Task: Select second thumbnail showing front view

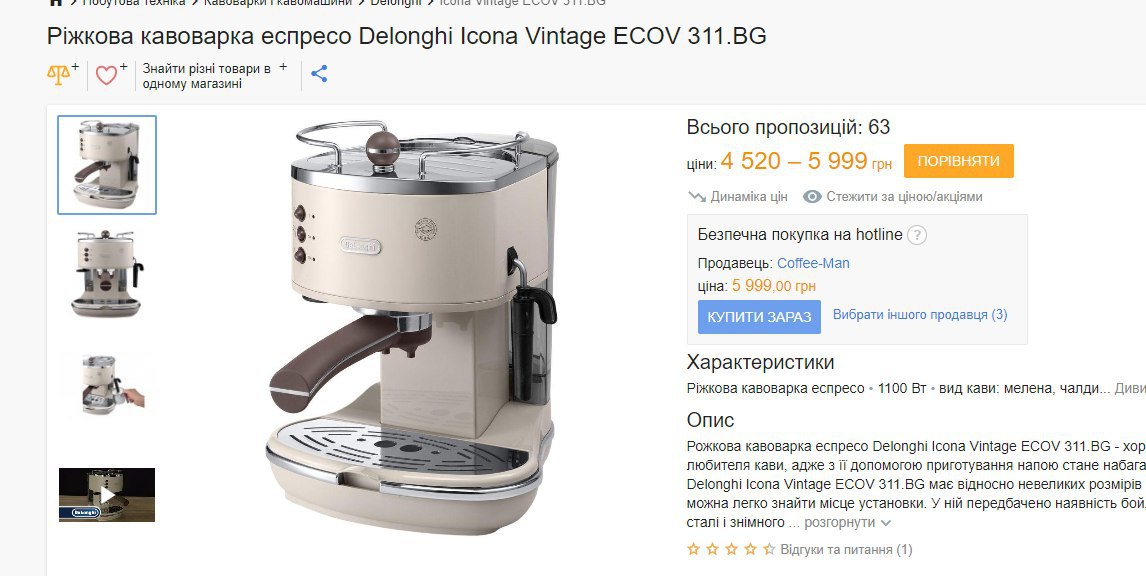Action: click(x=107, y=273)
